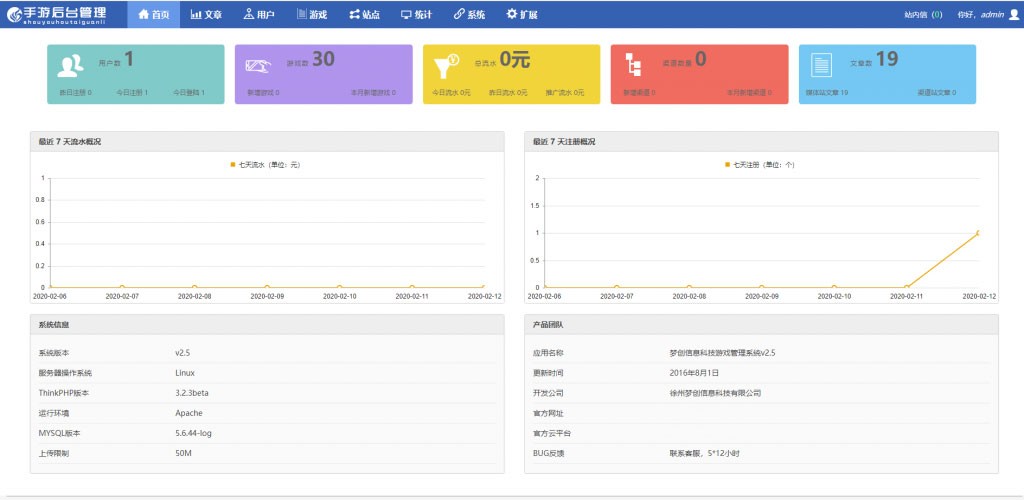Open the 统计 statistics menu
This screenshot has height=500, width=1024.
click(x=416, y=15)
